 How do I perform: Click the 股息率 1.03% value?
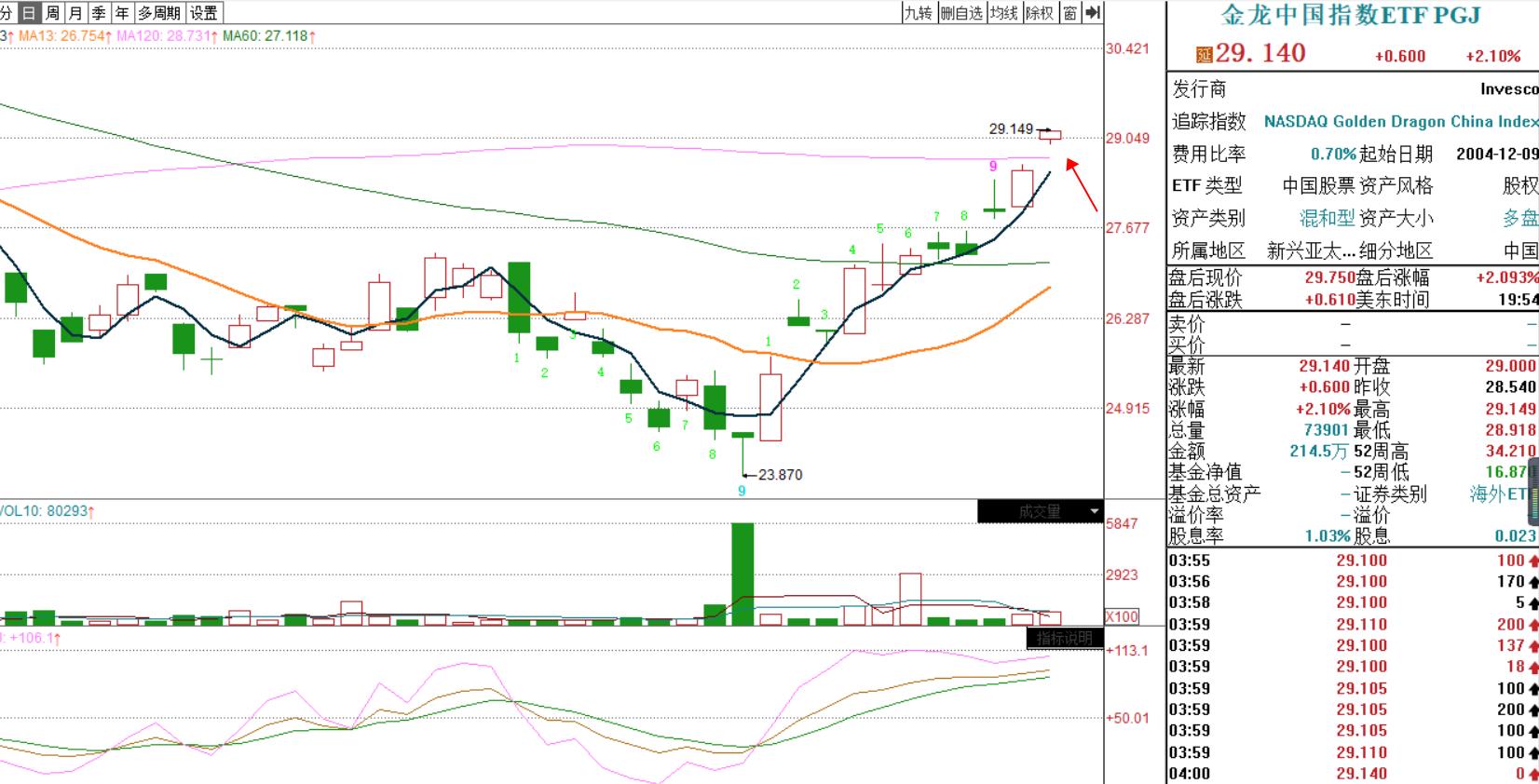[x=1328, y=536]
